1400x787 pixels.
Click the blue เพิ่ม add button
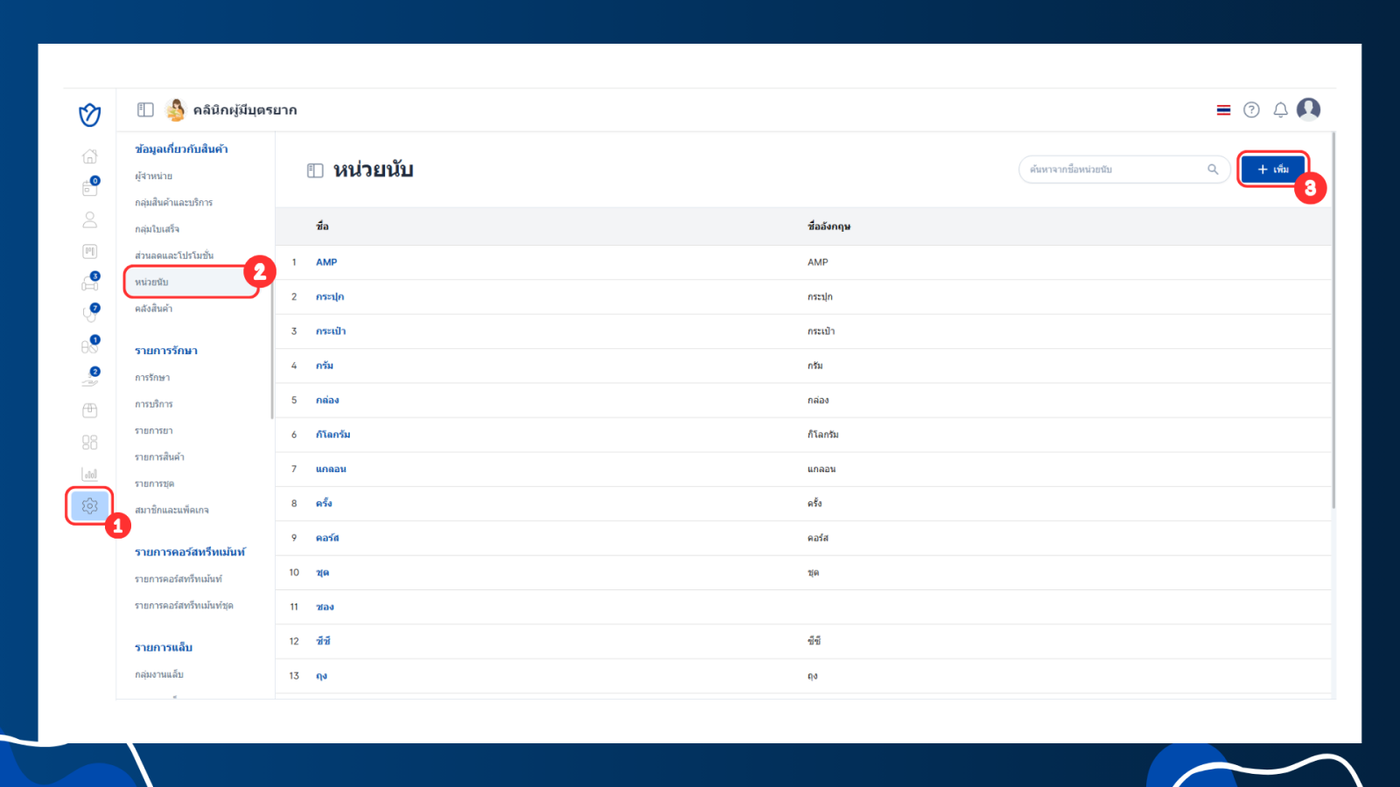coord(1273,170)
